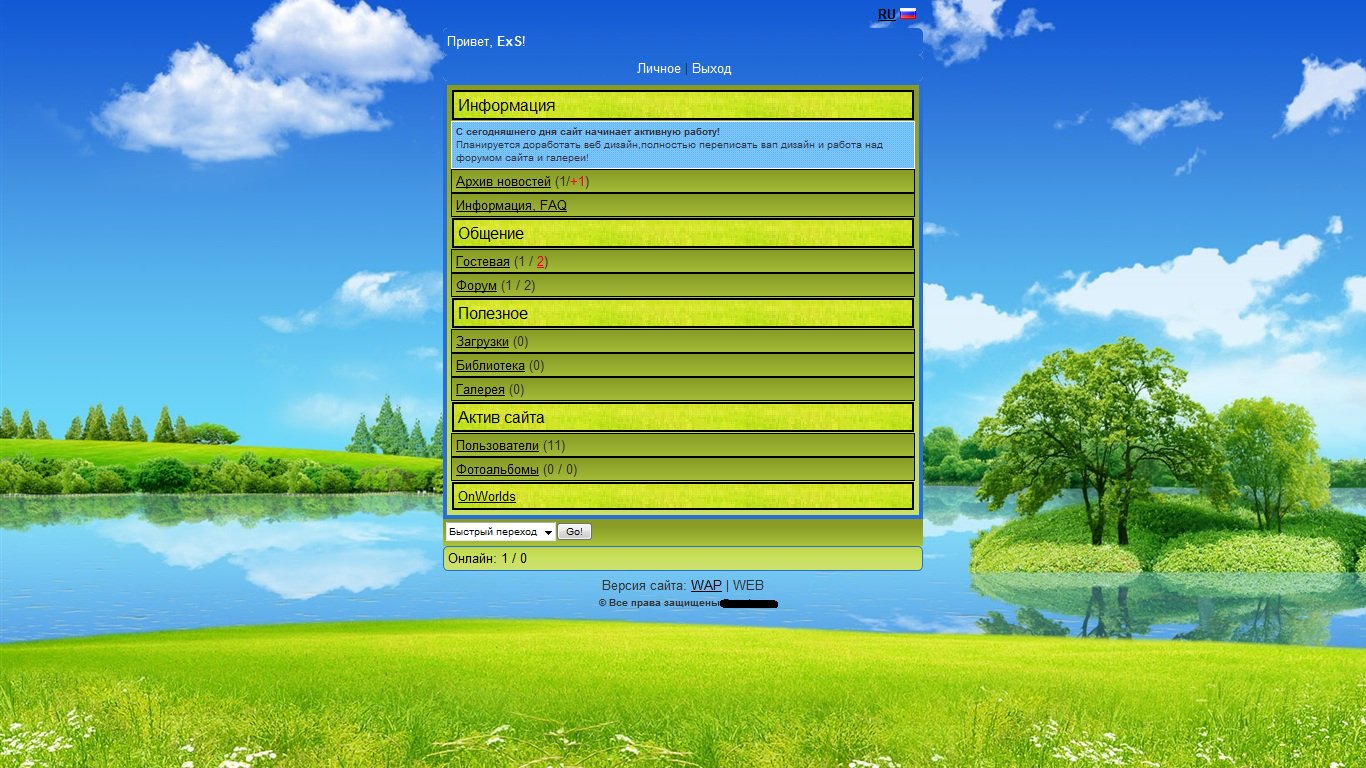Open the Форум link
This screenshot has height=768, width=1366.
[476, 286]
